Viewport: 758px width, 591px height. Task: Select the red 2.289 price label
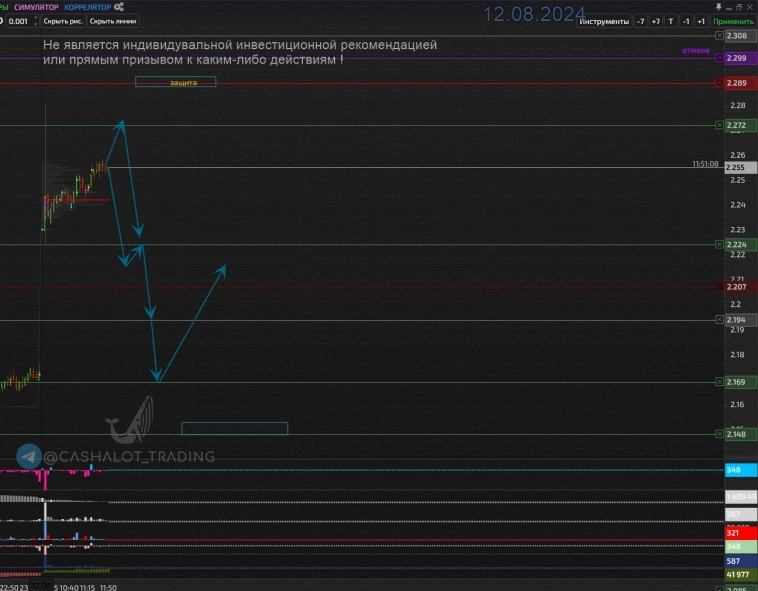741,83
